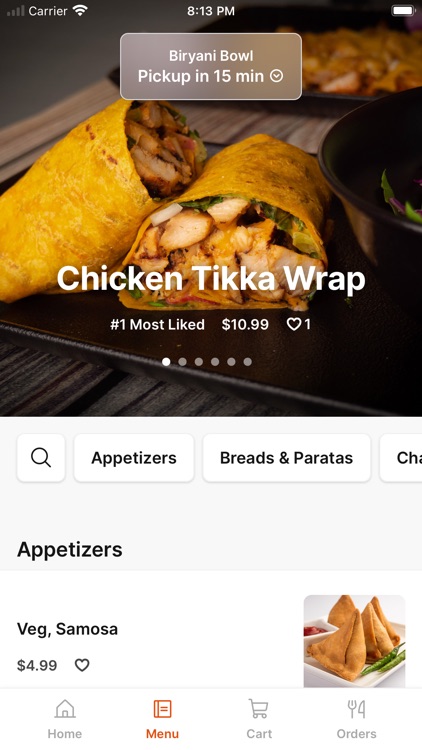The image size is (422, 750).
Task: Expand the Pickup in 15 min chevron
Action: (277, 76)
